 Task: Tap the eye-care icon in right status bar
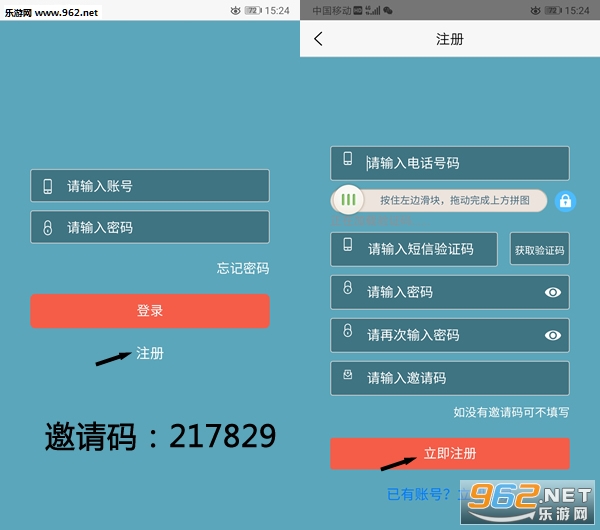pos(535,11)
